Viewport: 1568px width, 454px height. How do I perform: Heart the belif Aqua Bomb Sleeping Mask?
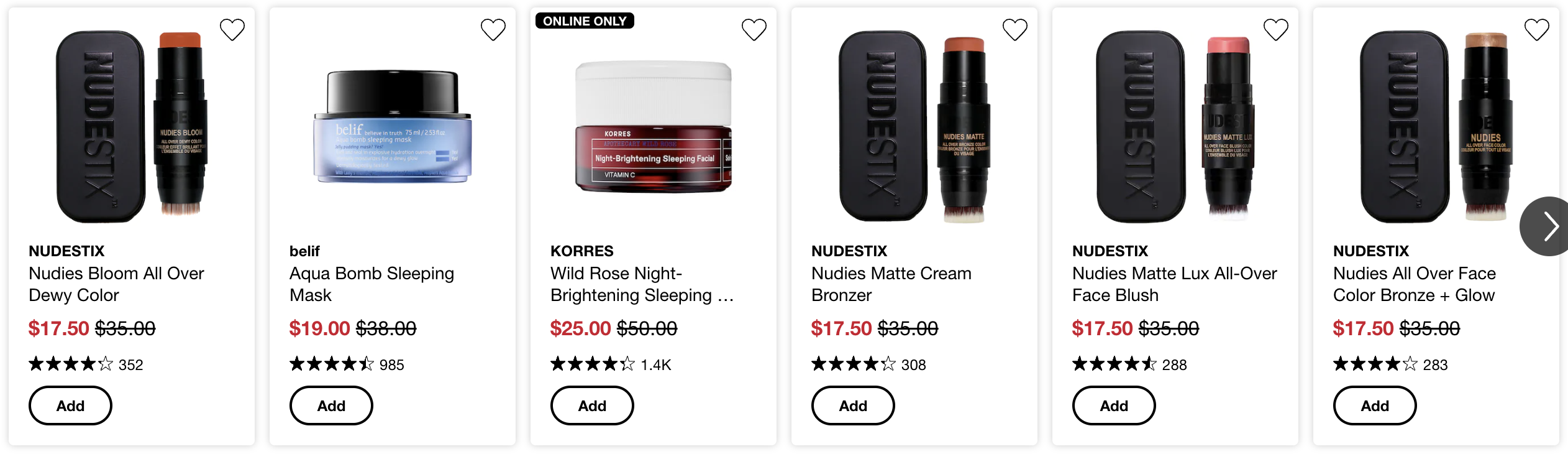pyautogui.click(x=493, y=30)
